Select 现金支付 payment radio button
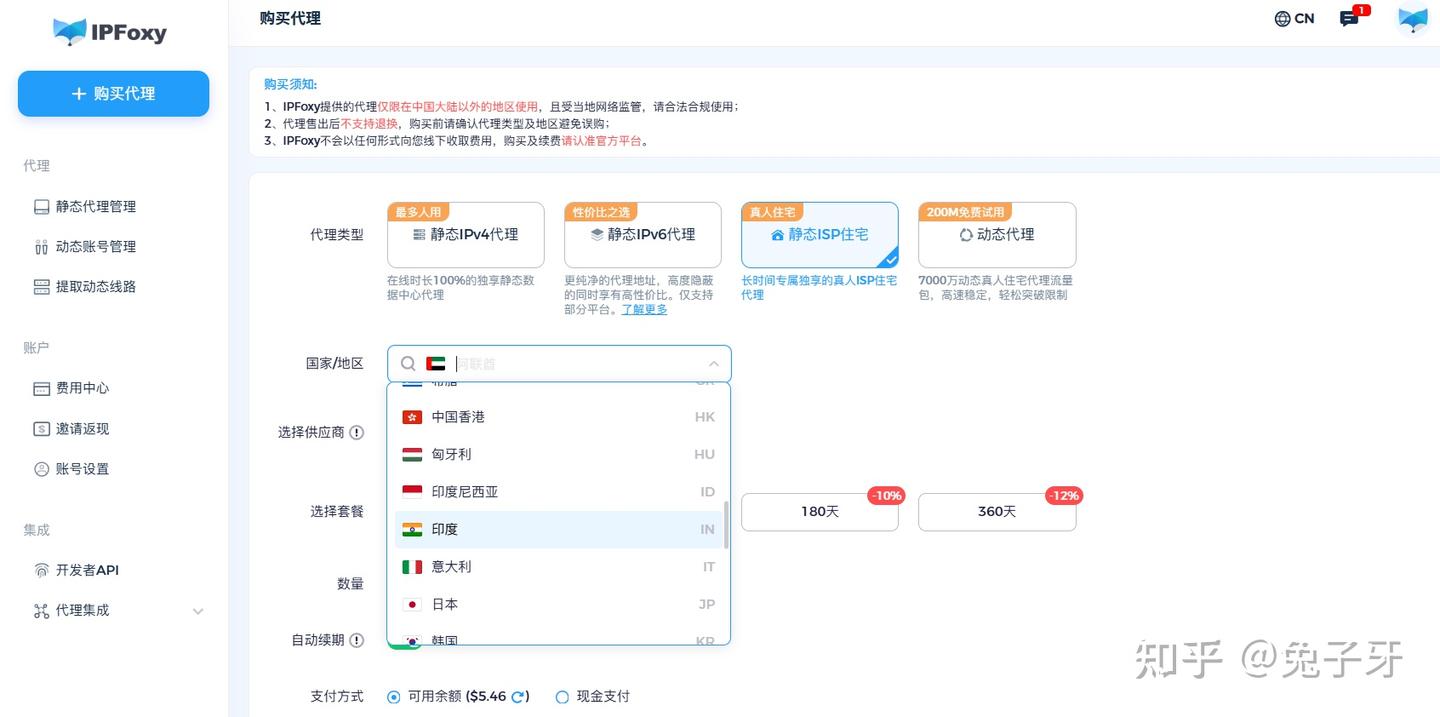Viewport: 1440px width, 717px height. [562, 697]
